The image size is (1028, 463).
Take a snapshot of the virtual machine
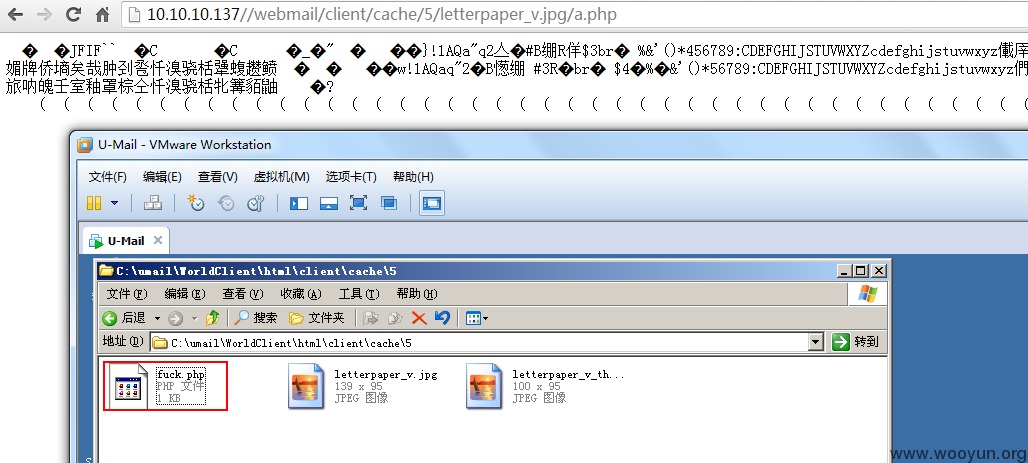click(195, 203)
